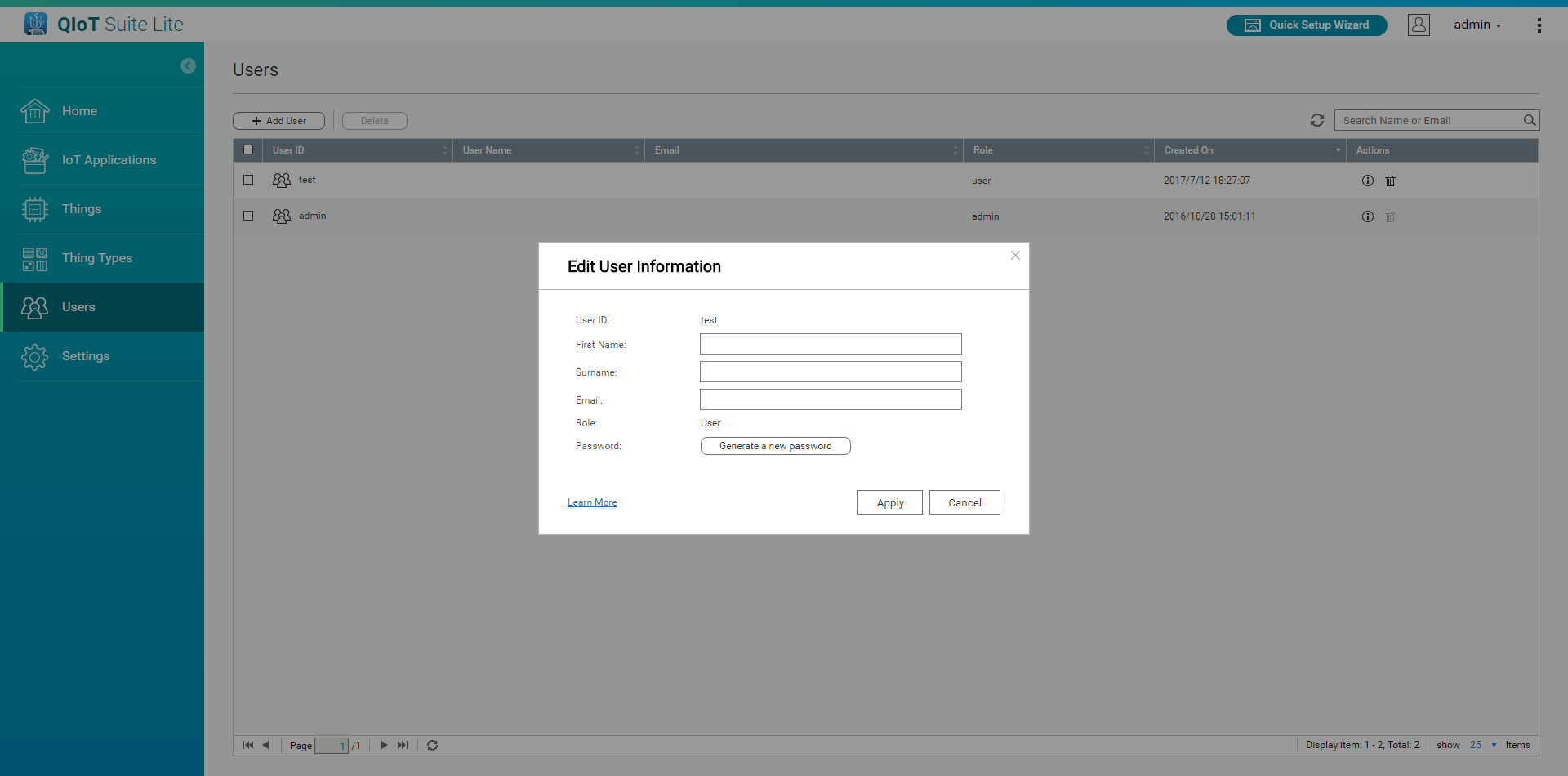Select the admin user checkbox
This screenshot has height=776, width=1568.
tap(248, 216)
